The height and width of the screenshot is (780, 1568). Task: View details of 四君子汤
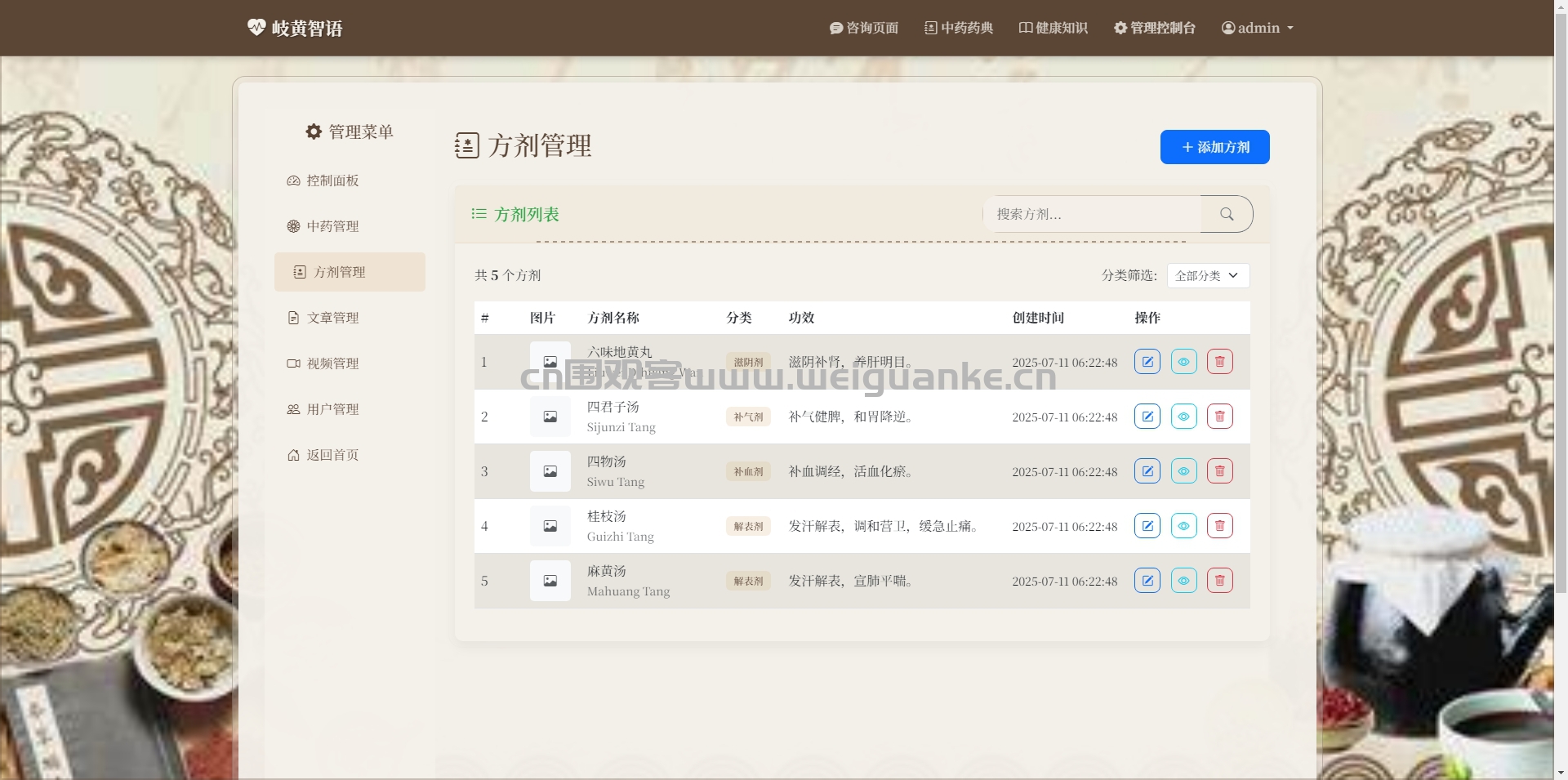pos(1183,417)
